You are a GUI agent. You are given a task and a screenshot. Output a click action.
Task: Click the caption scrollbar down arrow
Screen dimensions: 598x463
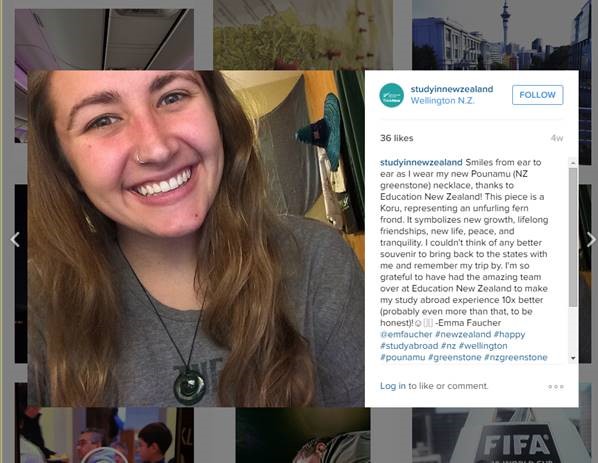coord(573,358)
